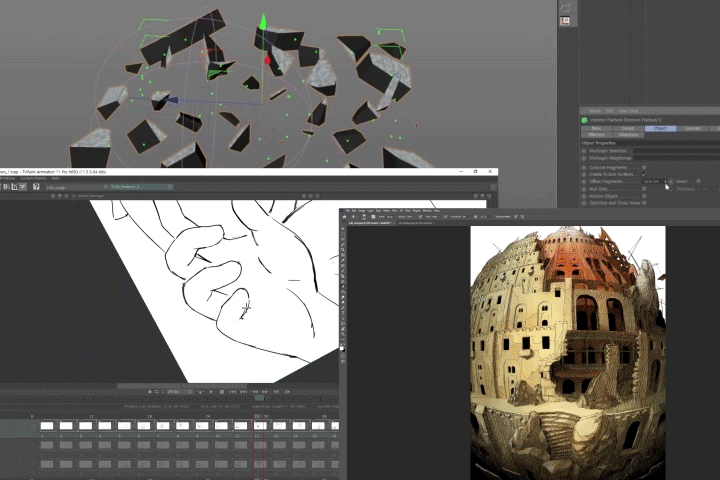Click the MoGraph Weightmap field
The height and width of the screenshot is (480, 720).
point(676,158)
